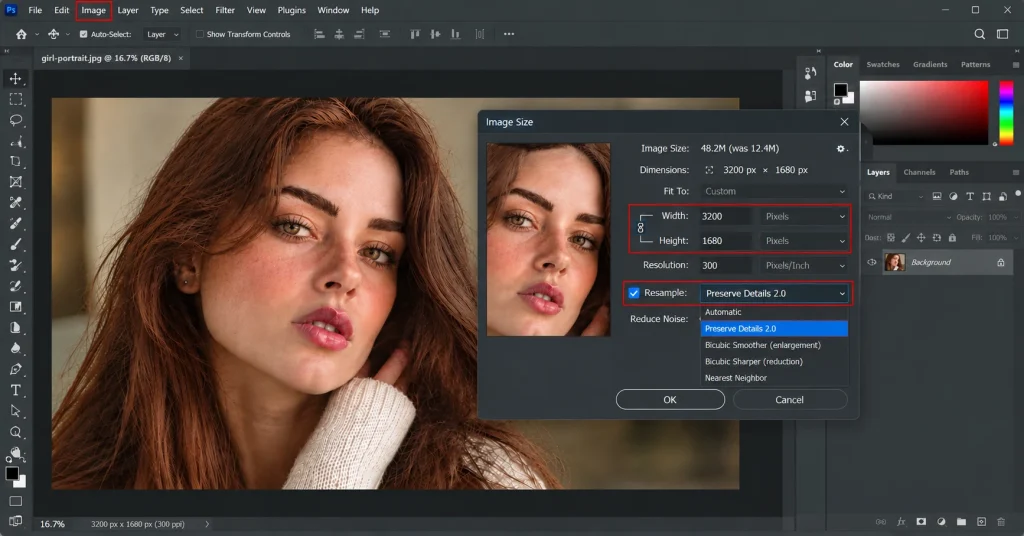Select the Path Selection arrow tool
This screenshot has width=1024, height=536.
15,411
